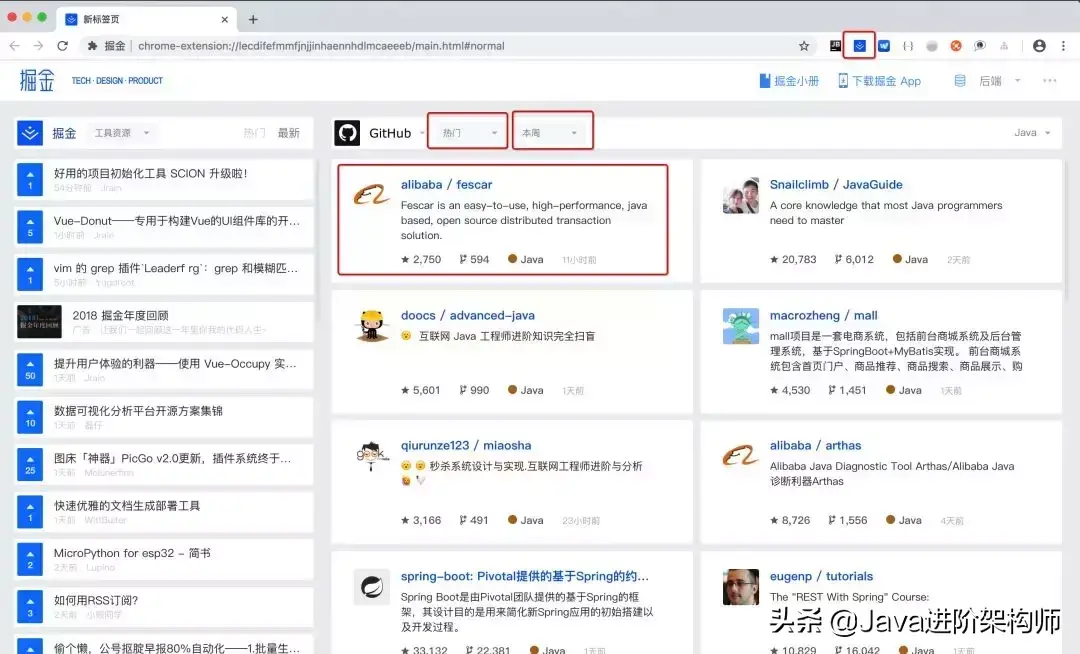This screenshot has width=1080, height=654.
Task: Switch to the 最新 tab
Action: [x=289, y=133]
